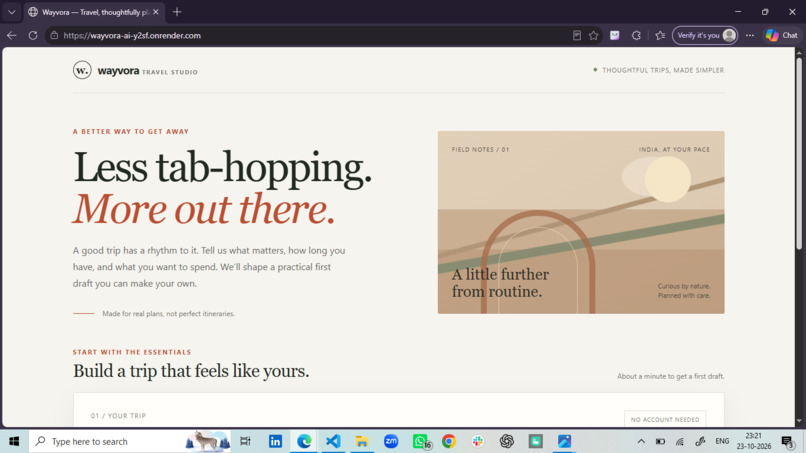Open the favorites list icon
Screen dimensions: 806x453
pos(660,35)
